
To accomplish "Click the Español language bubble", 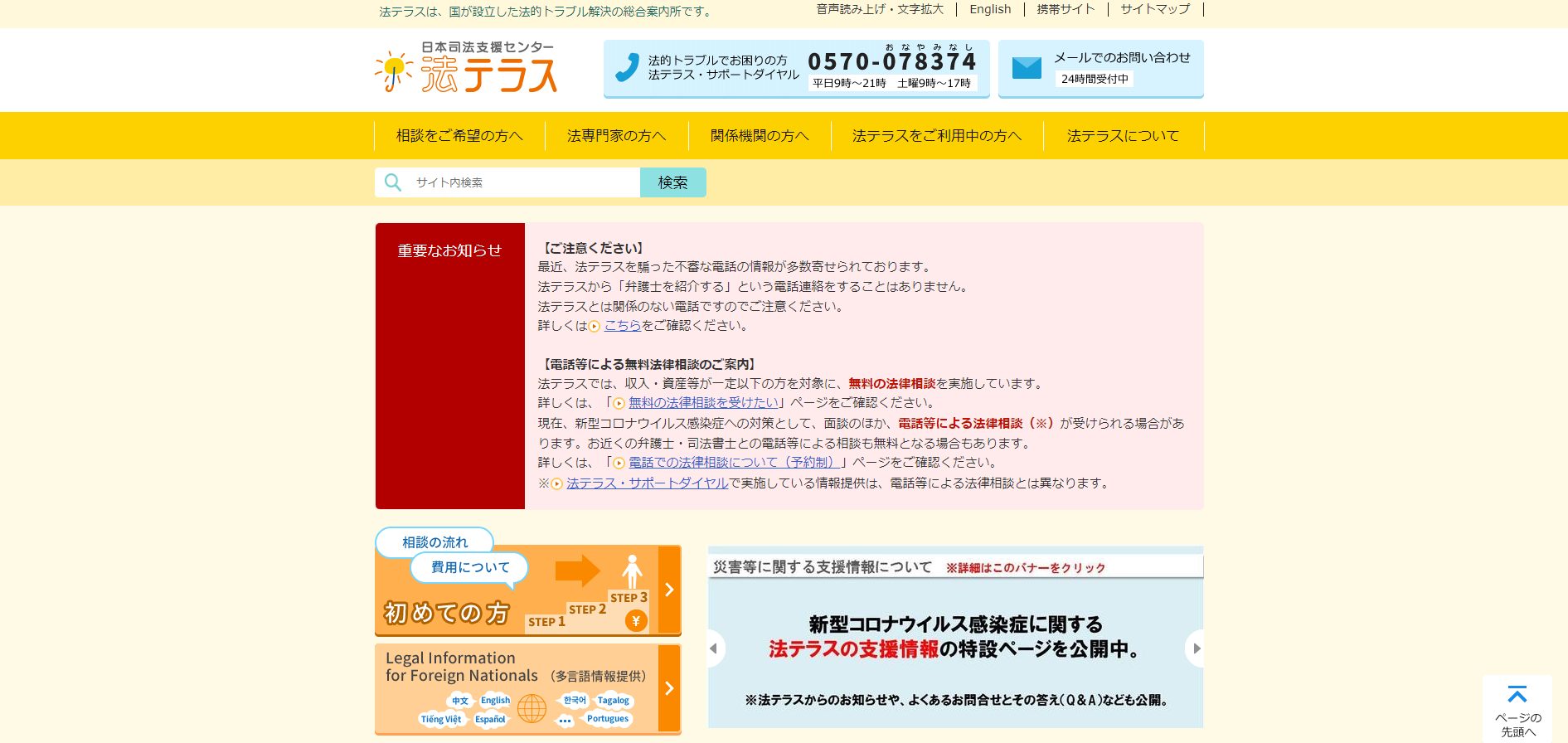I will click(490, 719).
